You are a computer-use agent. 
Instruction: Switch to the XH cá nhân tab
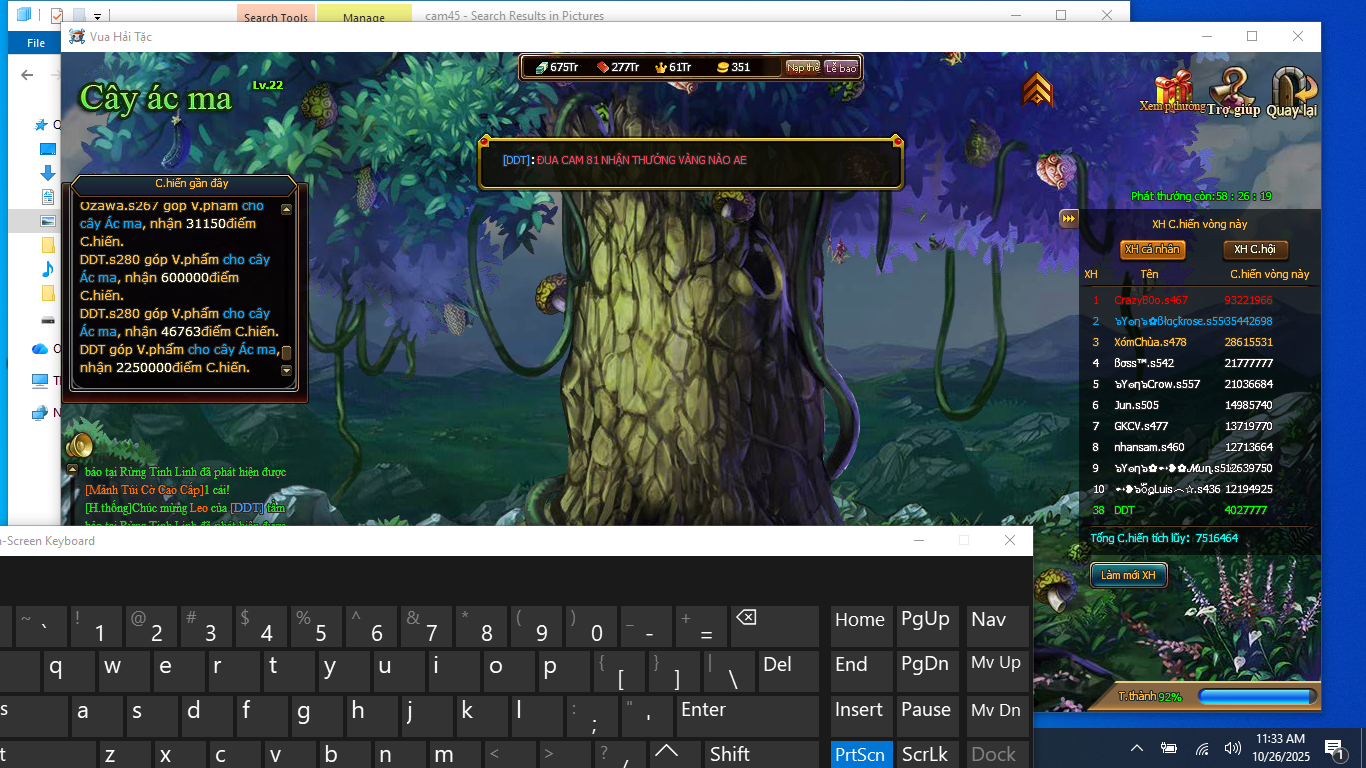coord(1152,250)
